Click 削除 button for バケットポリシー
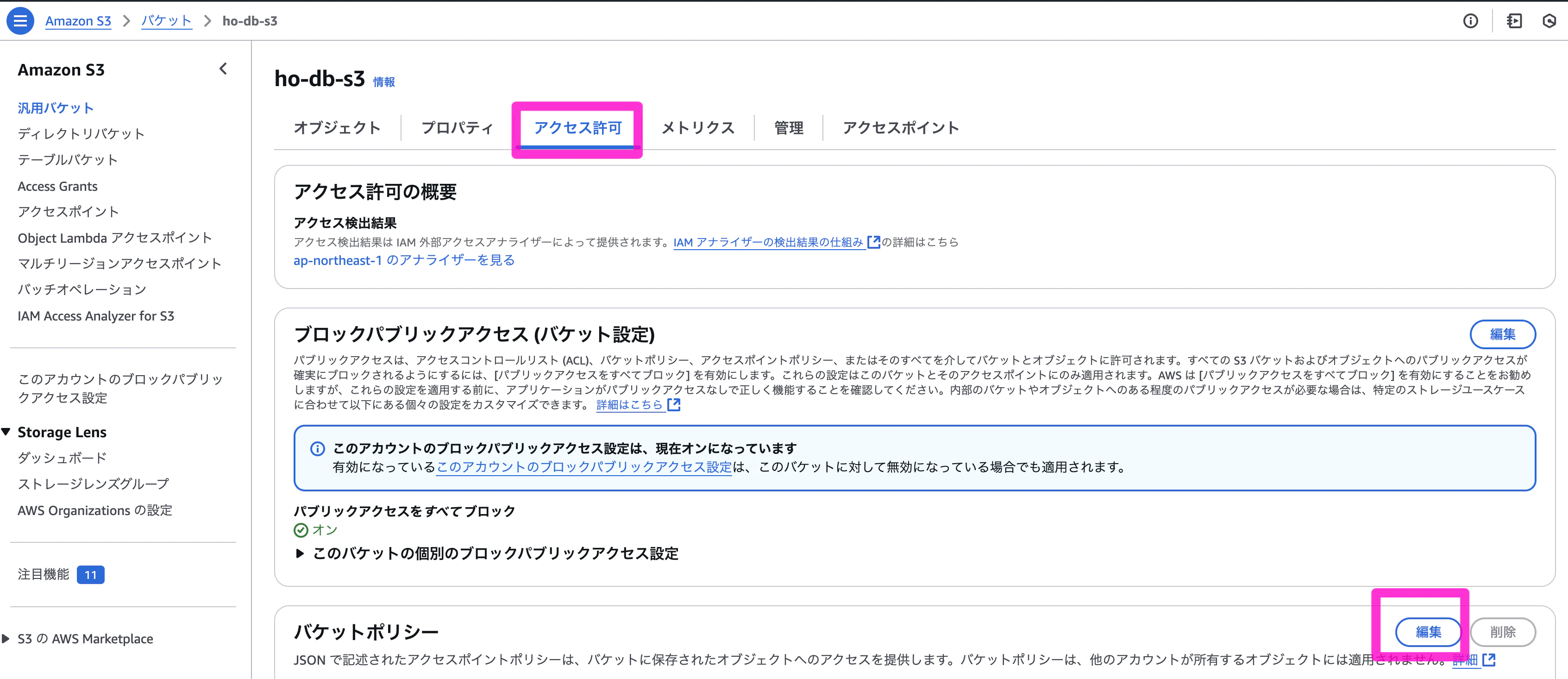The height and width of the screenshot is (679, 1568). pyautogui.click(x=1503, y=632)
